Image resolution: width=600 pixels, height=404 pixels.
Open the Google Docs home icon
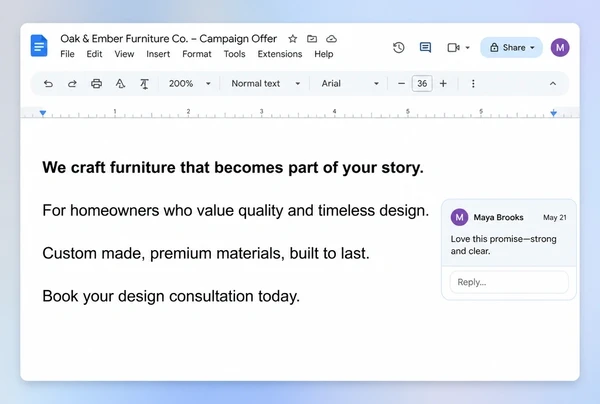tap(39, 46)
